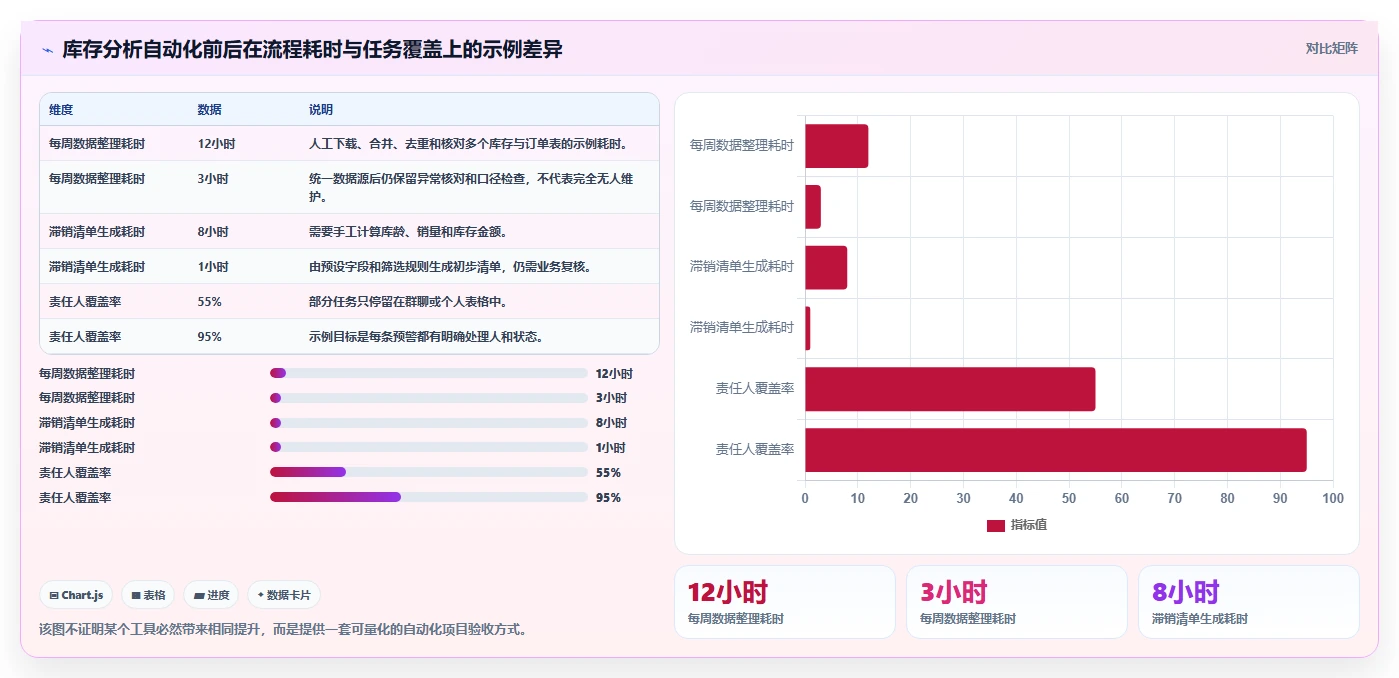Click 责任人覆盖率 label in the 55% table row

pyautogui.click(x=85, y=302)
